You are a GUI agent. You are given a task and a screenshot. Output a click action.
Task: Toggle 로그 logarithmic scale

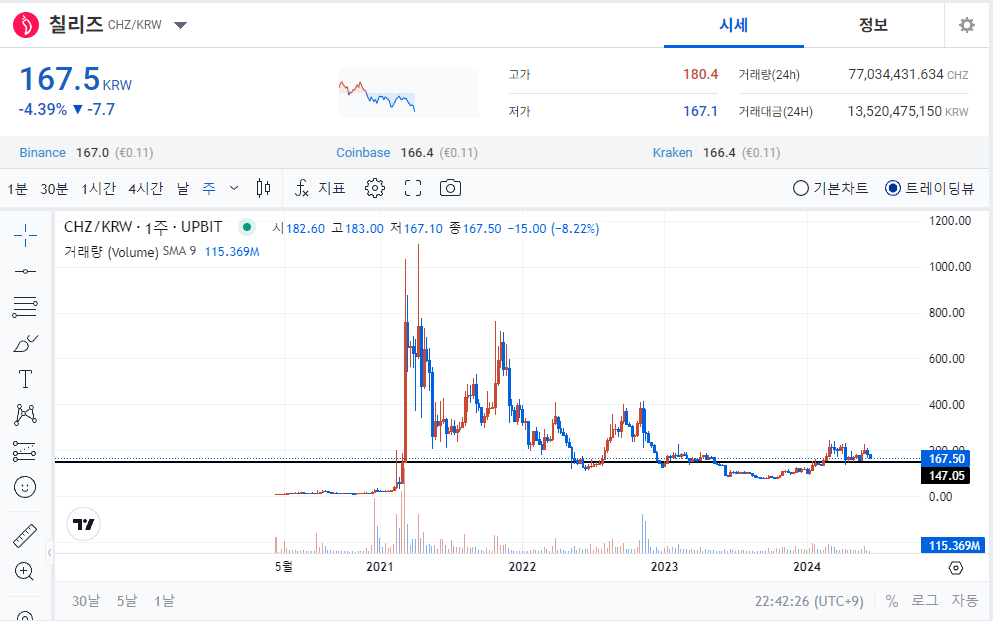click(x=925, y=600)
